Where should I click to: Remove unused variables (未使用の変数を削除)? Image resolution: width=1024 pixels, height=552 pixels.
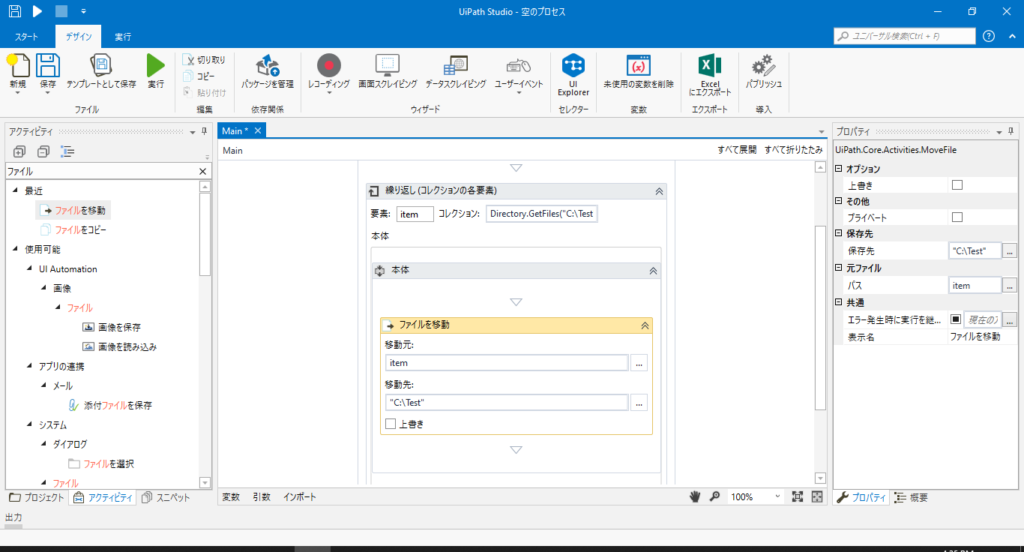pyautogui.click(x=638, y=71)
